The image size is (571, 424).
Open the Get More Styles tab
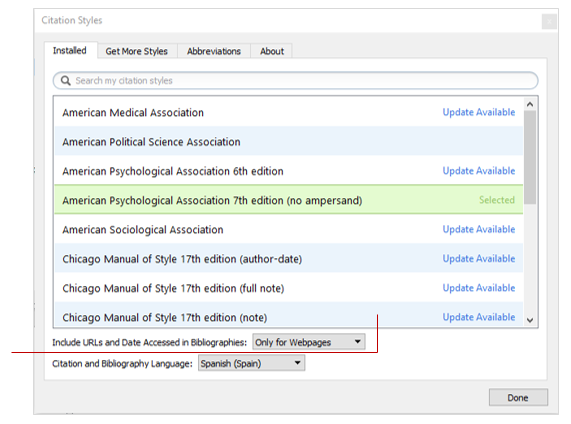[x=137, y=51]
